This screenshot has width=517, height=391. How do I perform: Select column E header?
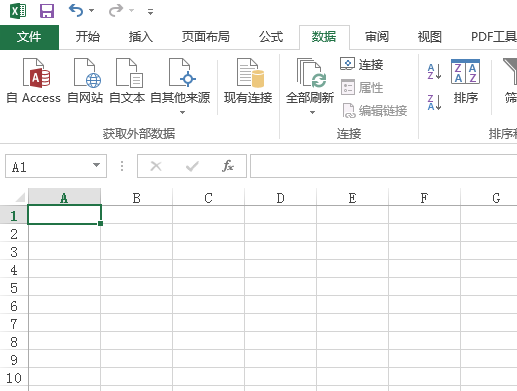point(353,197)
